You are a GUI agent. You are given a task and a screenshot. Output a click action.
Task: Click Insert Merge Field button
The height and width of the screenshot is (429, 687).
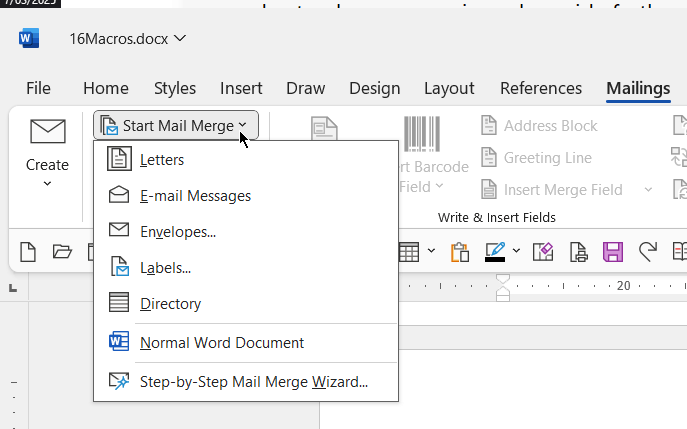point(552,190)
